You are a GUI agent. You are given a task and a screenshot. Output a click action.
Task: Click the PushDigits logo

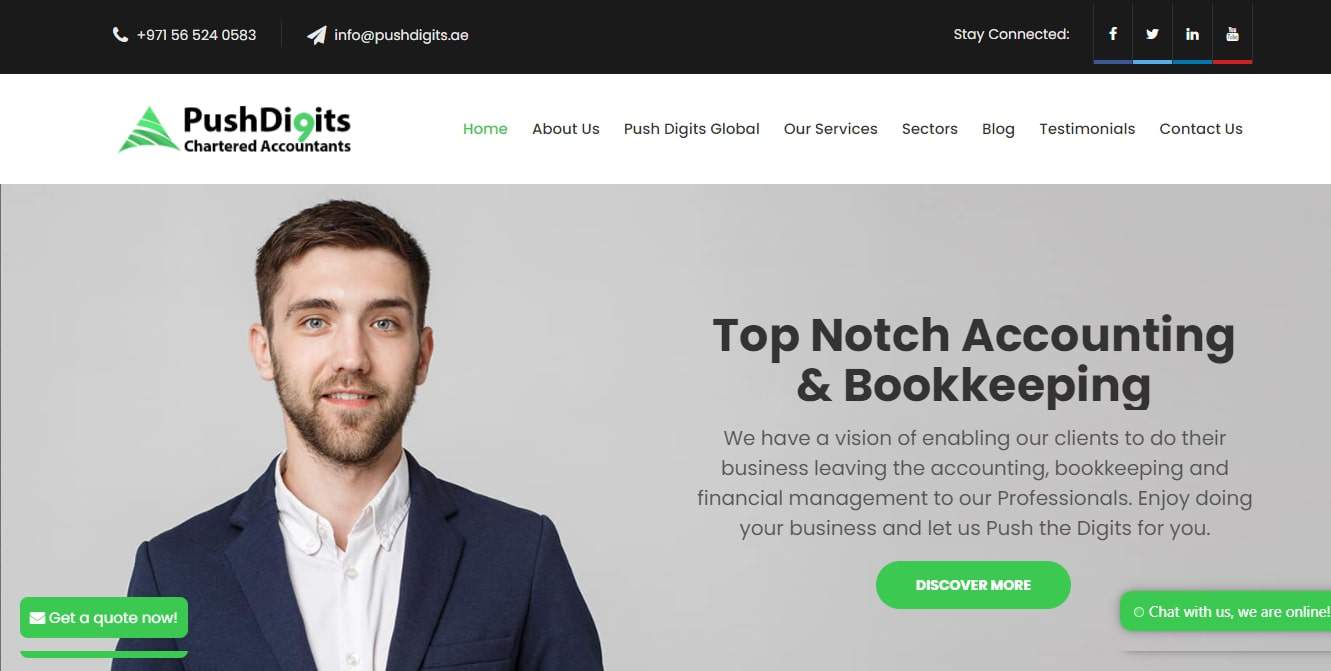[234, 129]
